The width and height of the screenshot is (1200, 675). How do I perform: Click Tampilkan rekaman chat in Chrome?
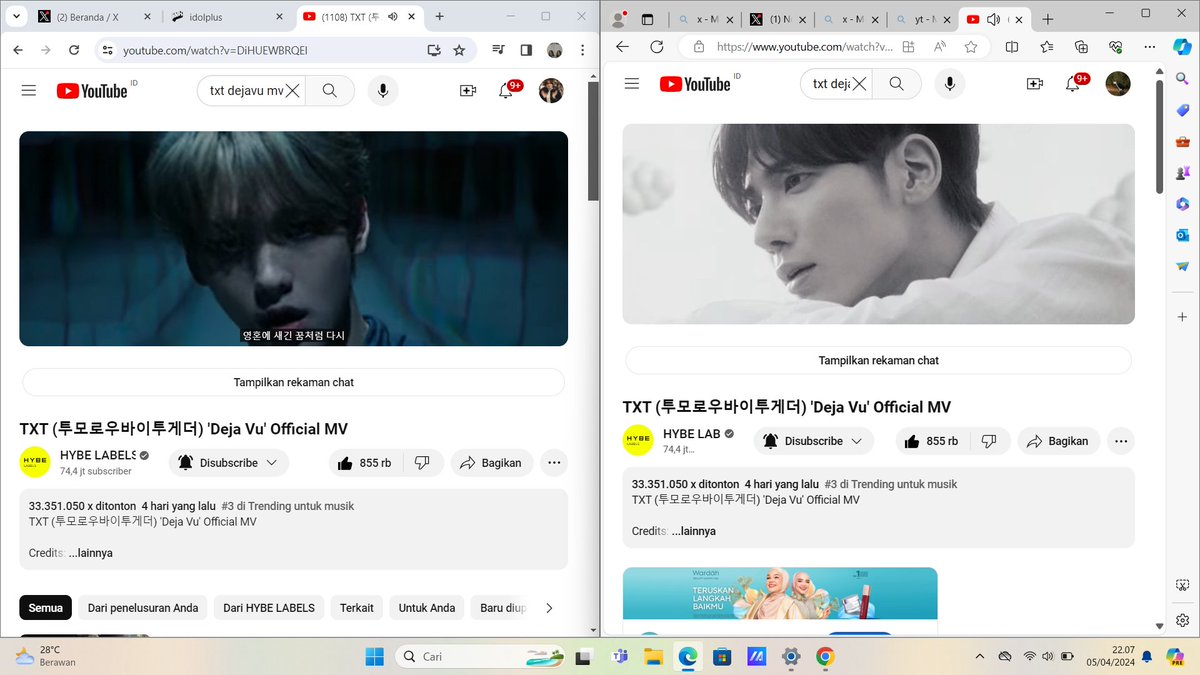click(293, 382)
